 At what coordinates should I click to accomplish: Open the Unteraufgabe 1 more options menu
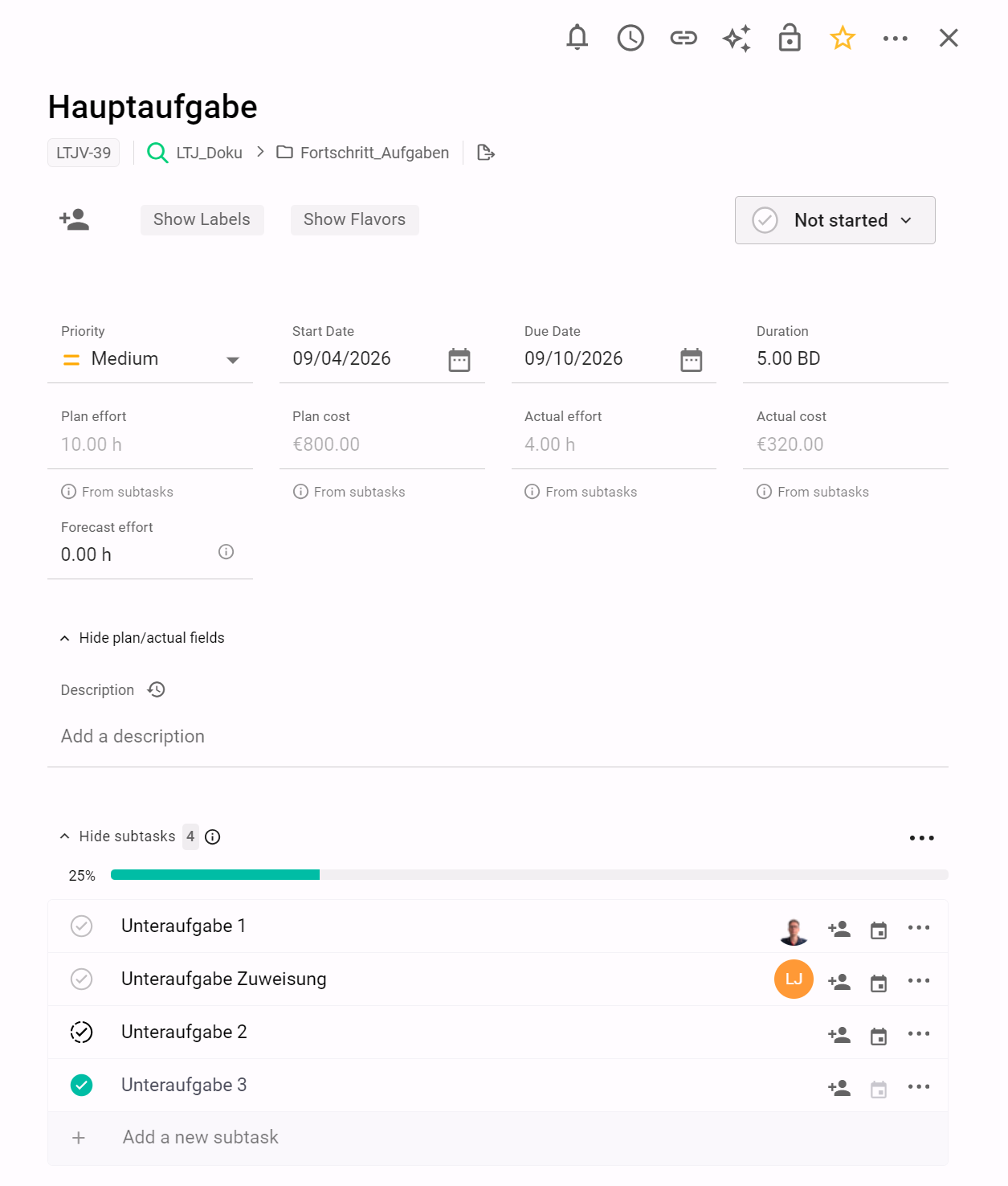click(x=919, y=927)
